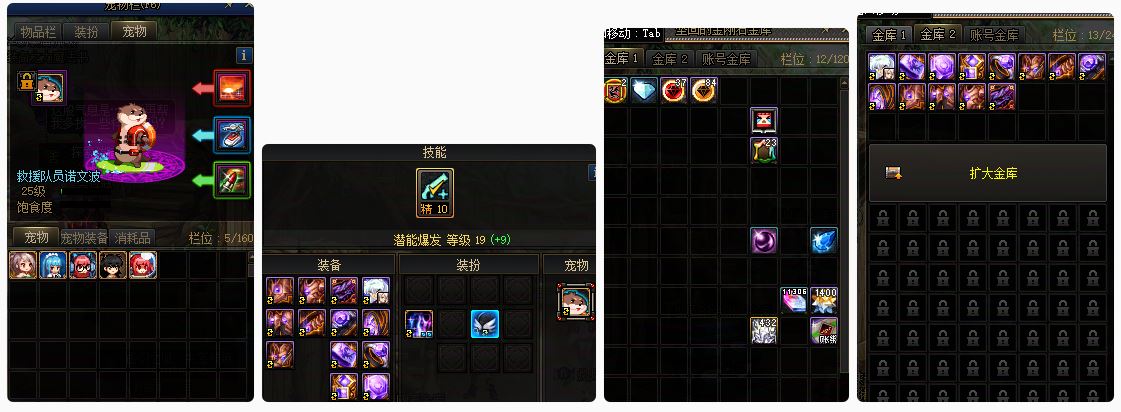Select the diamond item in 金库 1
Screen dimensions: 1121x412
tap(644, 91)
